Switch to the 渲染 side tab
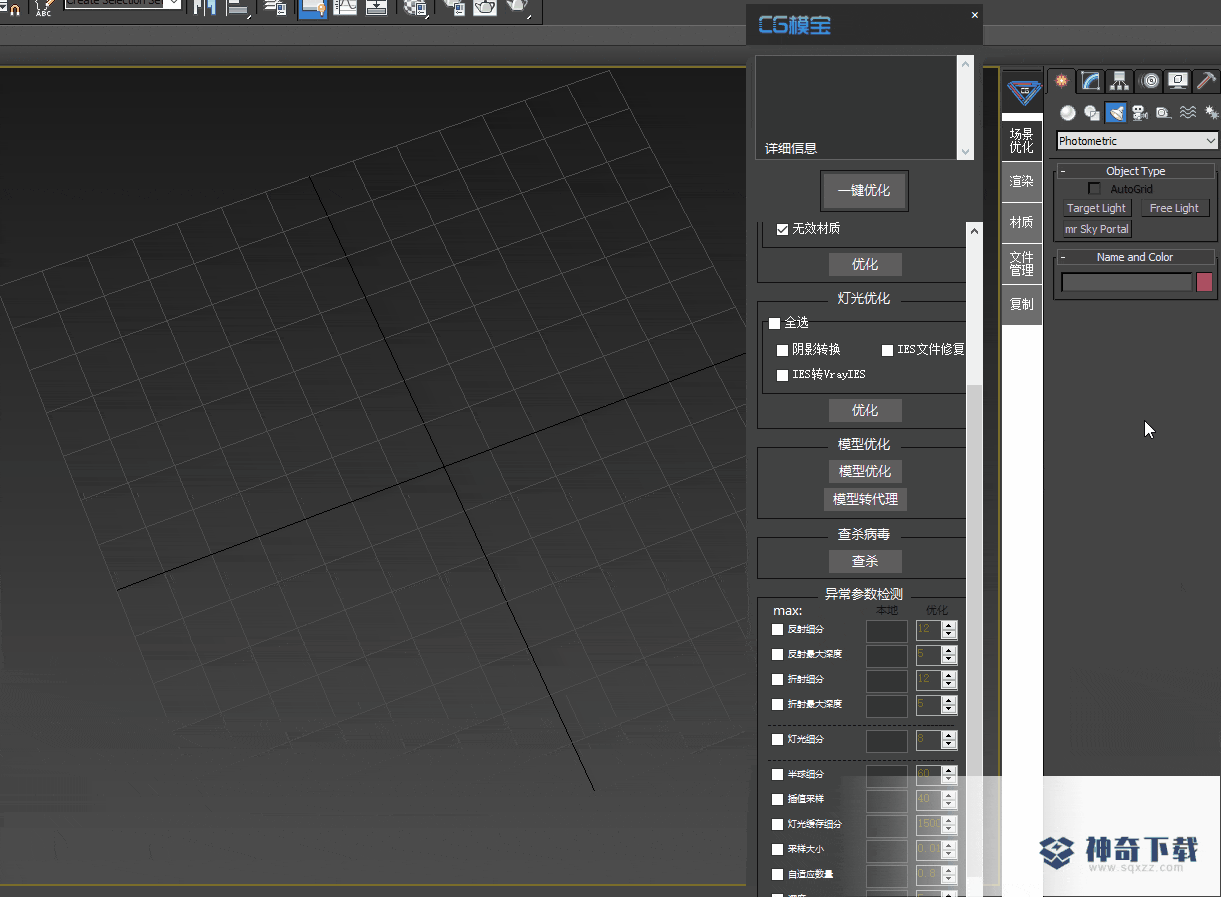The height and width of the screenshot is (897, 1221). [1021, 181]
